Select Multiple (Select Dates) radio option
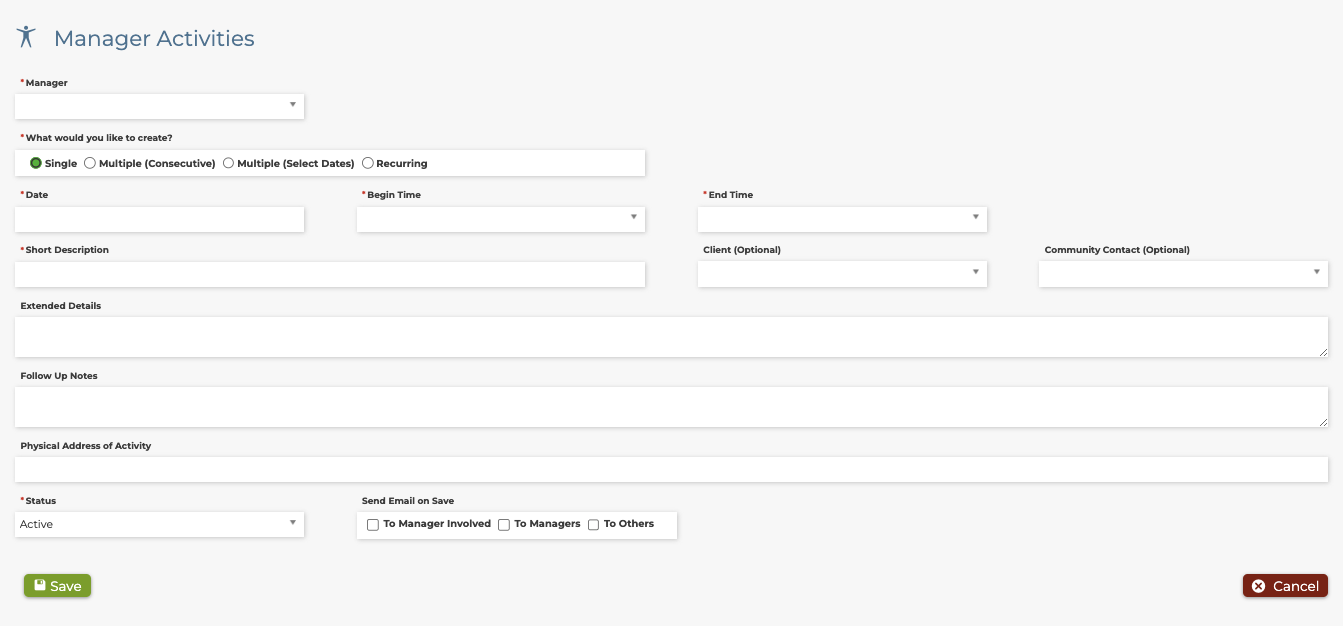Viewport: 1343px width, 626px height. (x=228, y=163)
